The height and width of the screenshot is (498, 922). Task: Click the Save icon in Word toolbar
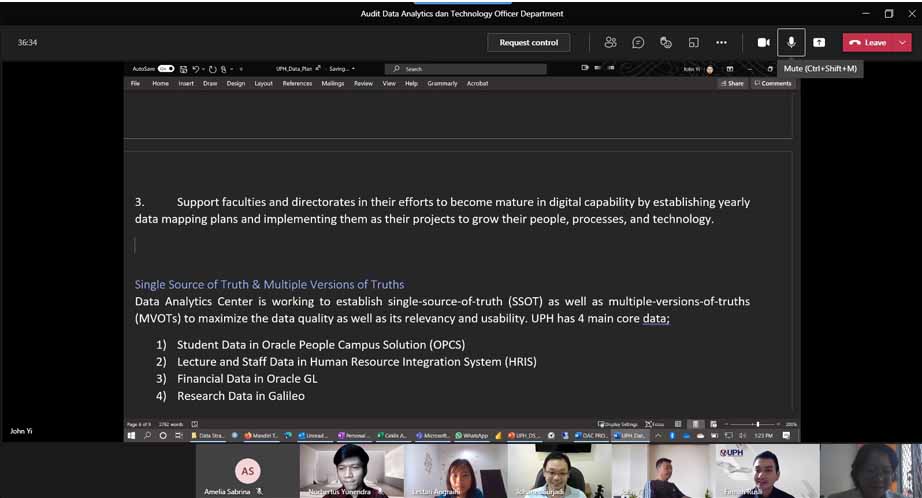click(185, 69)
